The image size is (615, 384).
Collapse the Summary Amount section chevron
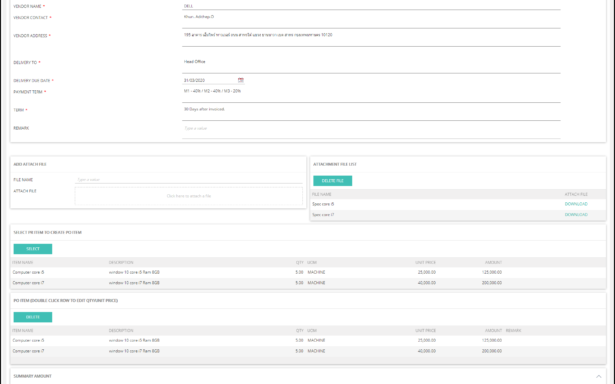[599, 376]
